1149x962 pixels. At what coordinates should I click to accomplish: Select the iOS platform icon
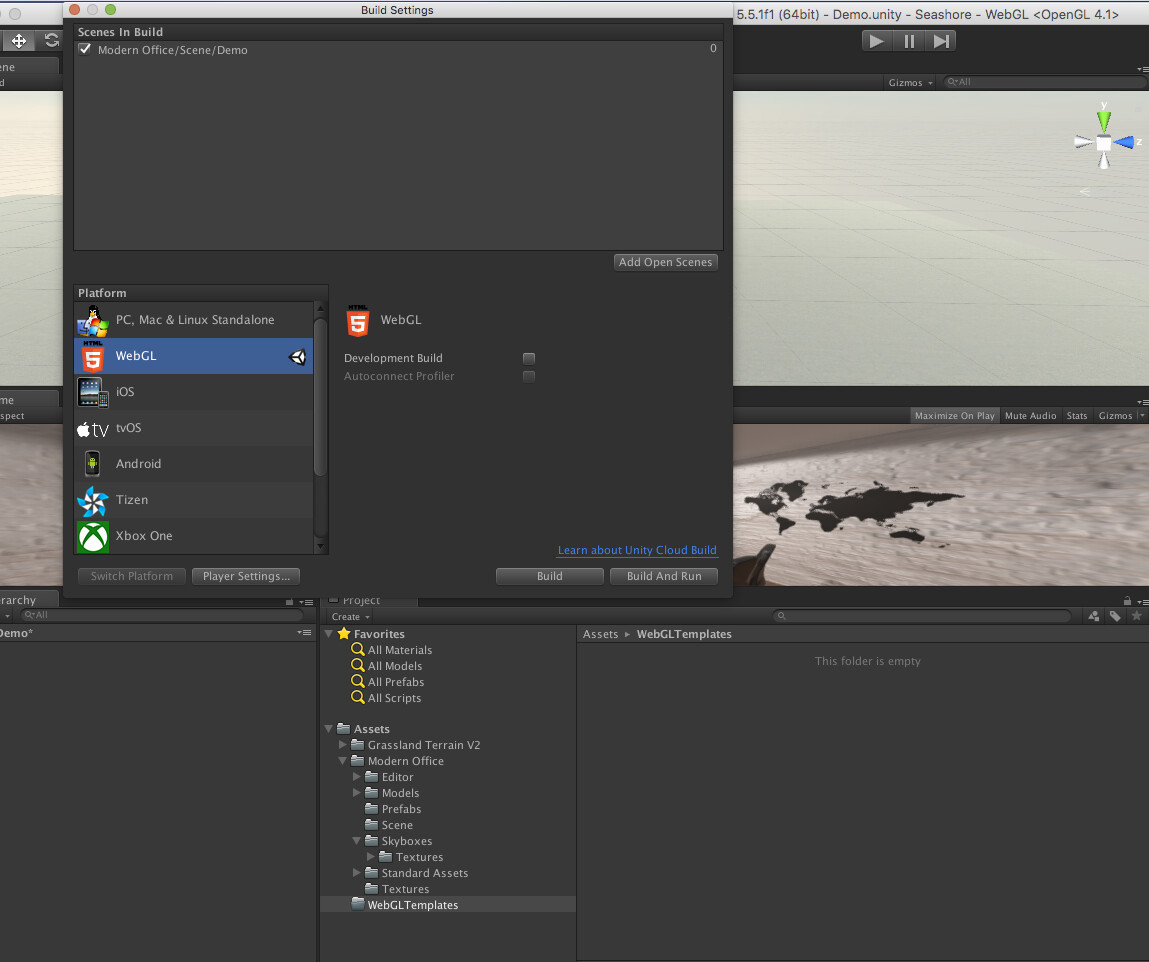click(91, 391)
